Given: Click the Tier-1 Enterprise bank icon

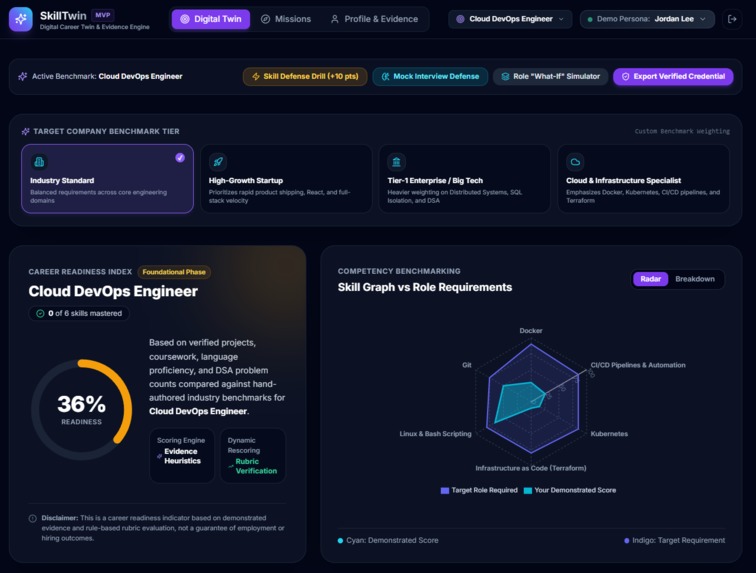Looking at the screenshot, I should tap(396, 162).
